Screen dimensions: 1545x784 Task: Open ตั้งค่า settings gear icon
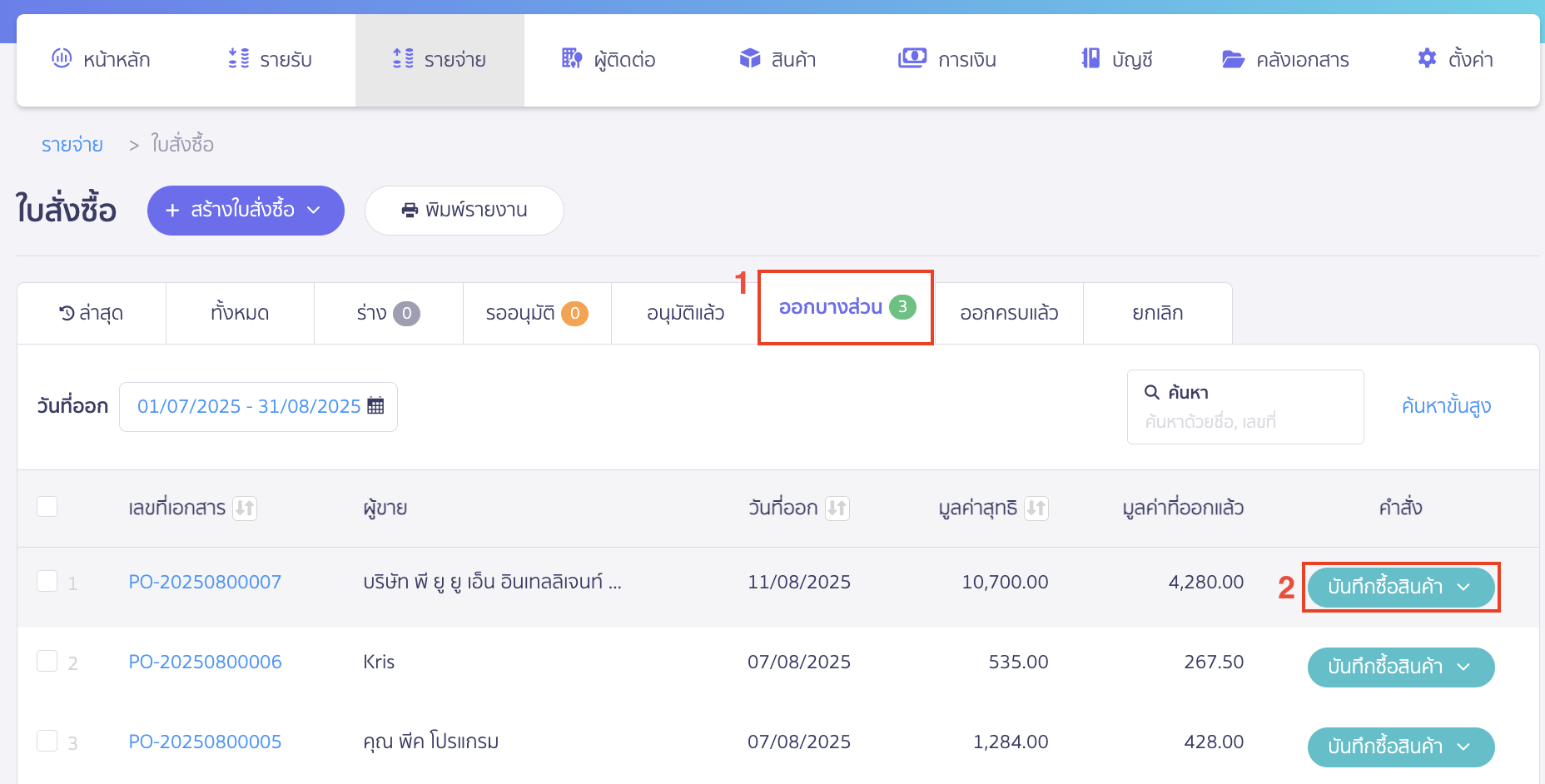click(1426, 58)
